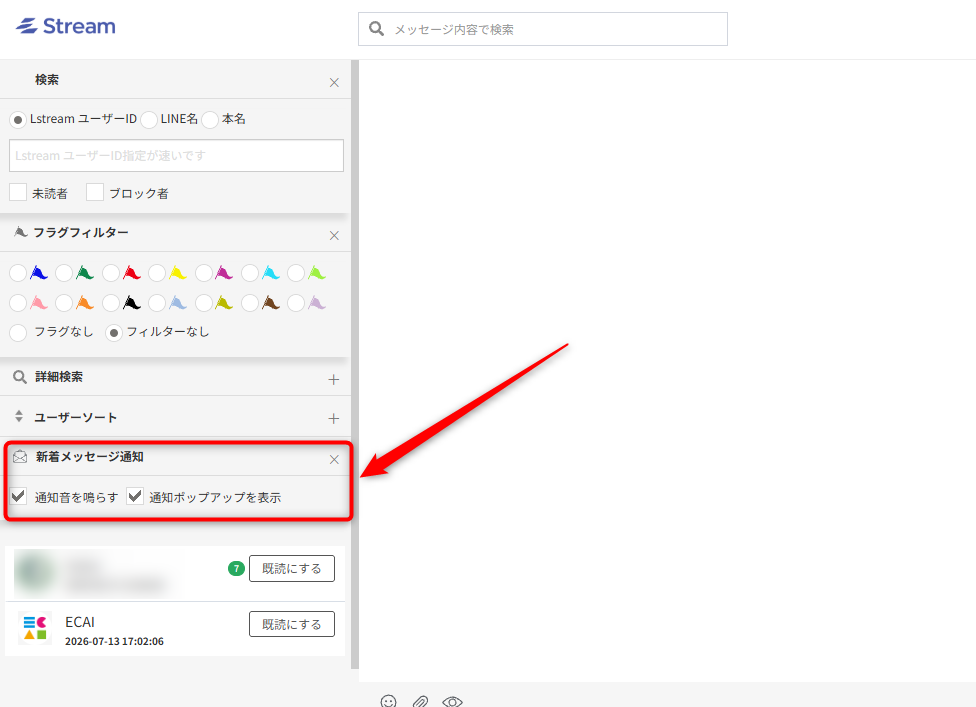The height and width of the screenshot is (707, 976).
Task: Click the Stream logo
Action: [x=65, y=26]
